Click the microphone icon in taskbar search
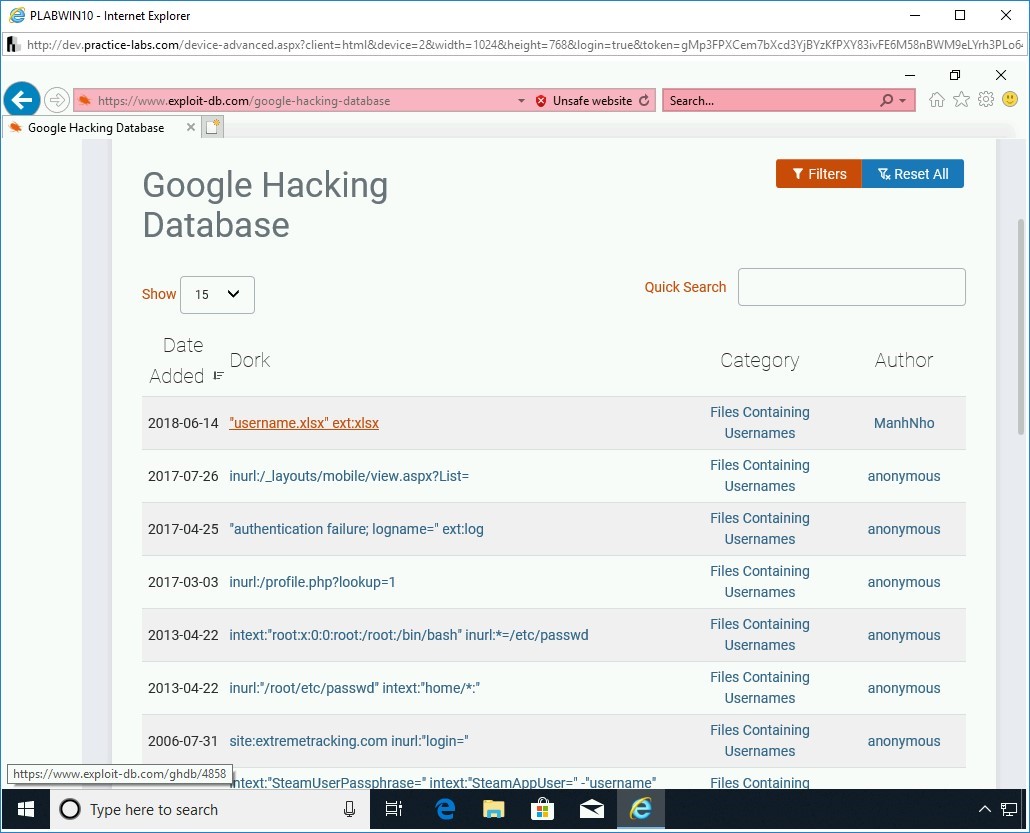The width and height of the screenshot is (1030, 833). point(348,809)
